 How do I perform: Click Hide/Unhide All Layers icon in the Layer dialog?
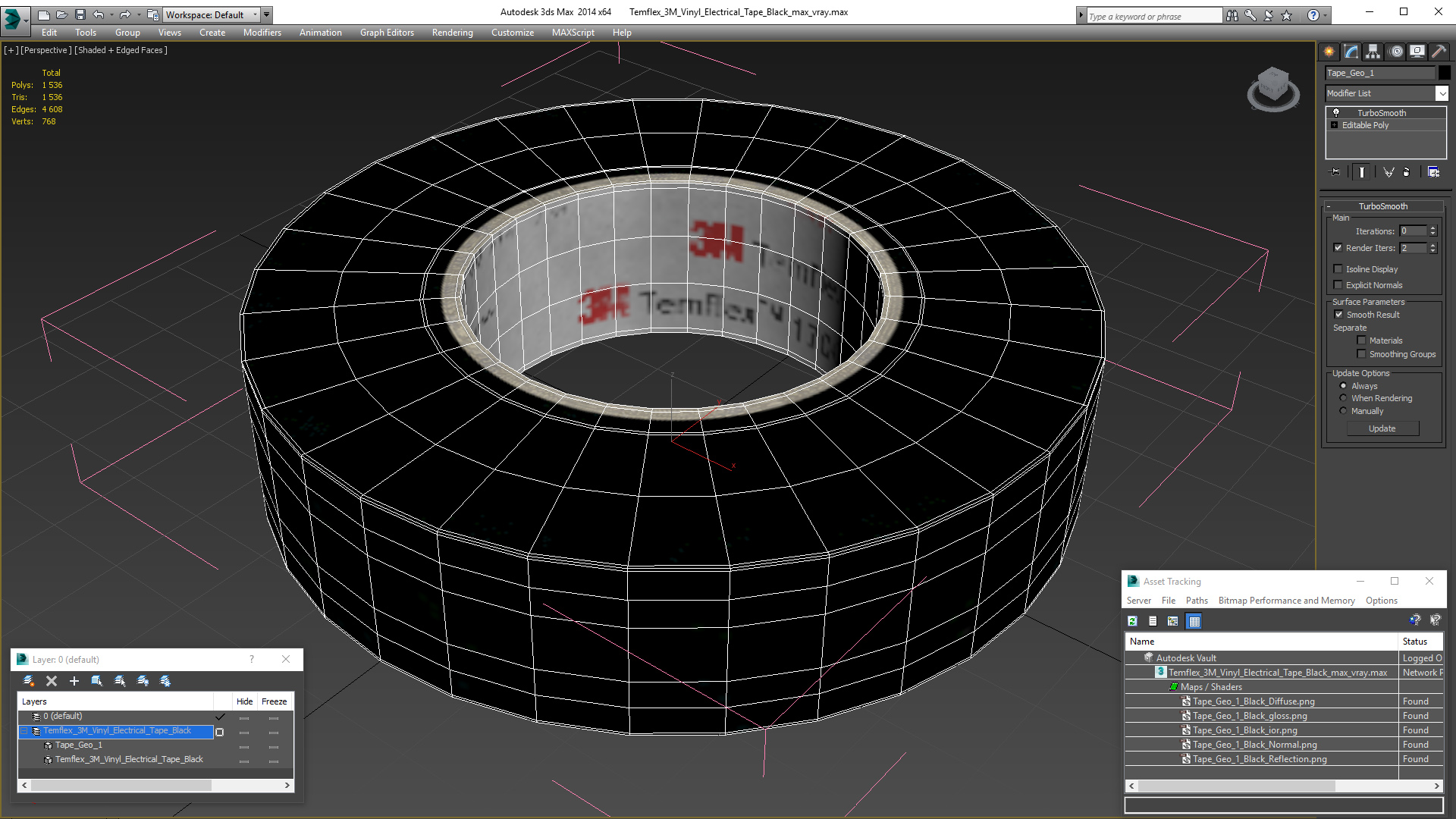[143, 681]
